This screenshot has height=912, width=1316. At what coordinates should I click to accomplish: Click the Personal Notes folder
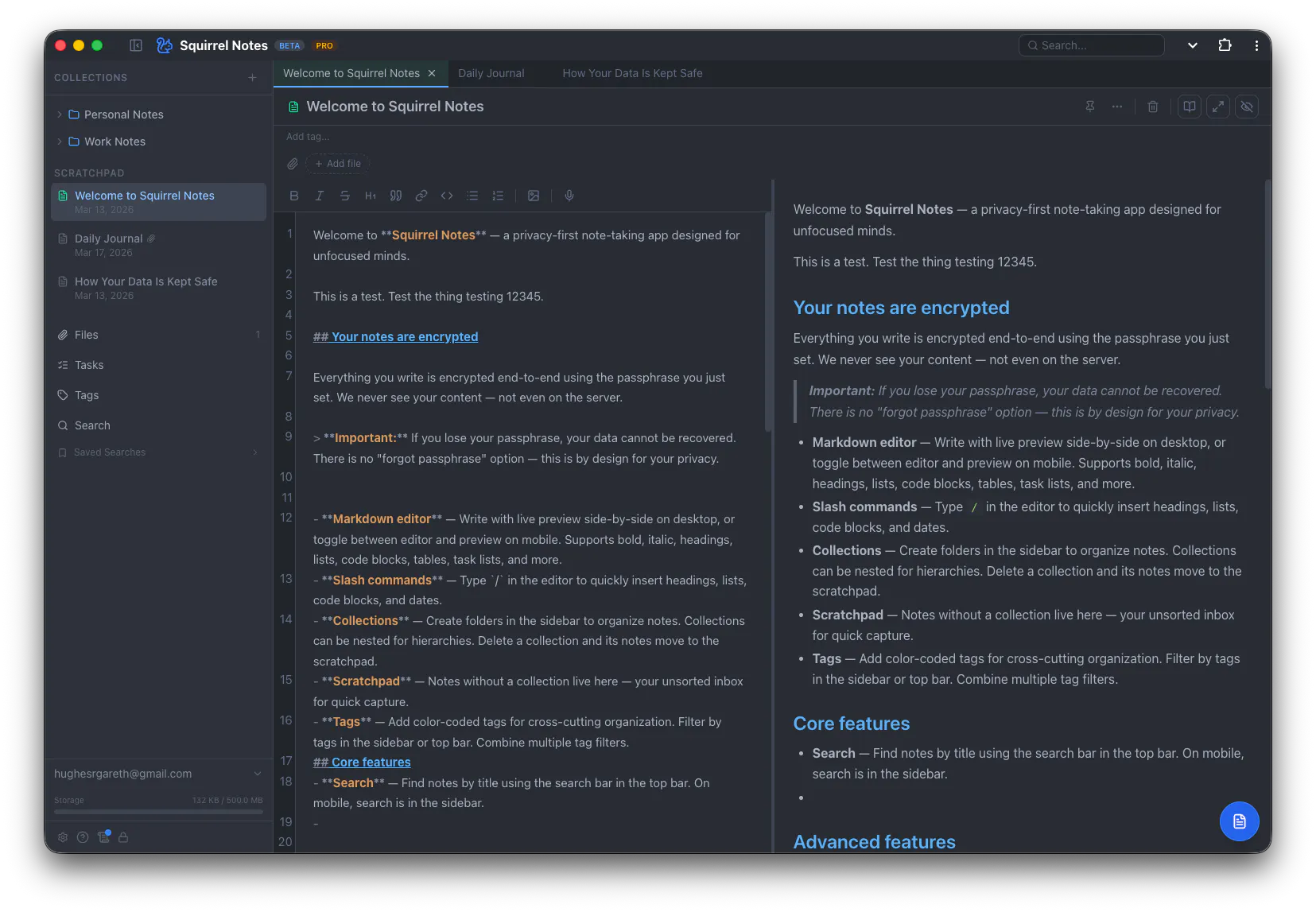pos(115,114)
